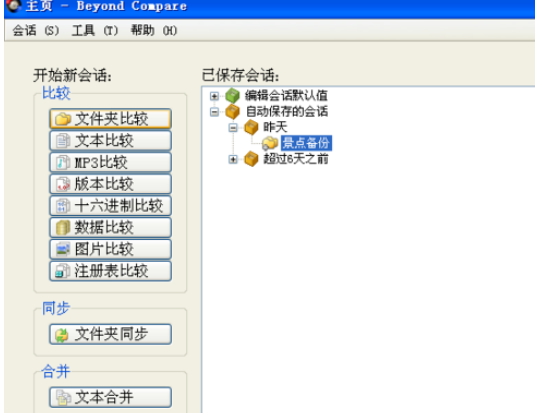The width and height of the screenshot is (535, 413).
Task: Collapse the 自动保存的会话 tree node
Action: pos(214,112)
